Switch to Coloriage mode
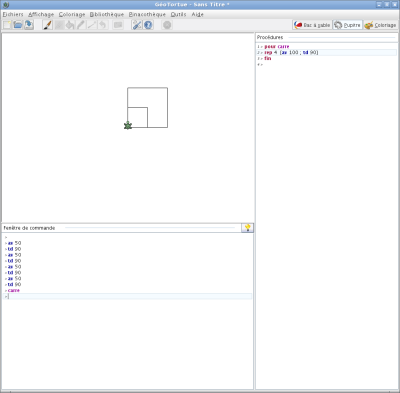Viewport: 400px width, 393px height. pyautogui.click(x=380, y=25)
